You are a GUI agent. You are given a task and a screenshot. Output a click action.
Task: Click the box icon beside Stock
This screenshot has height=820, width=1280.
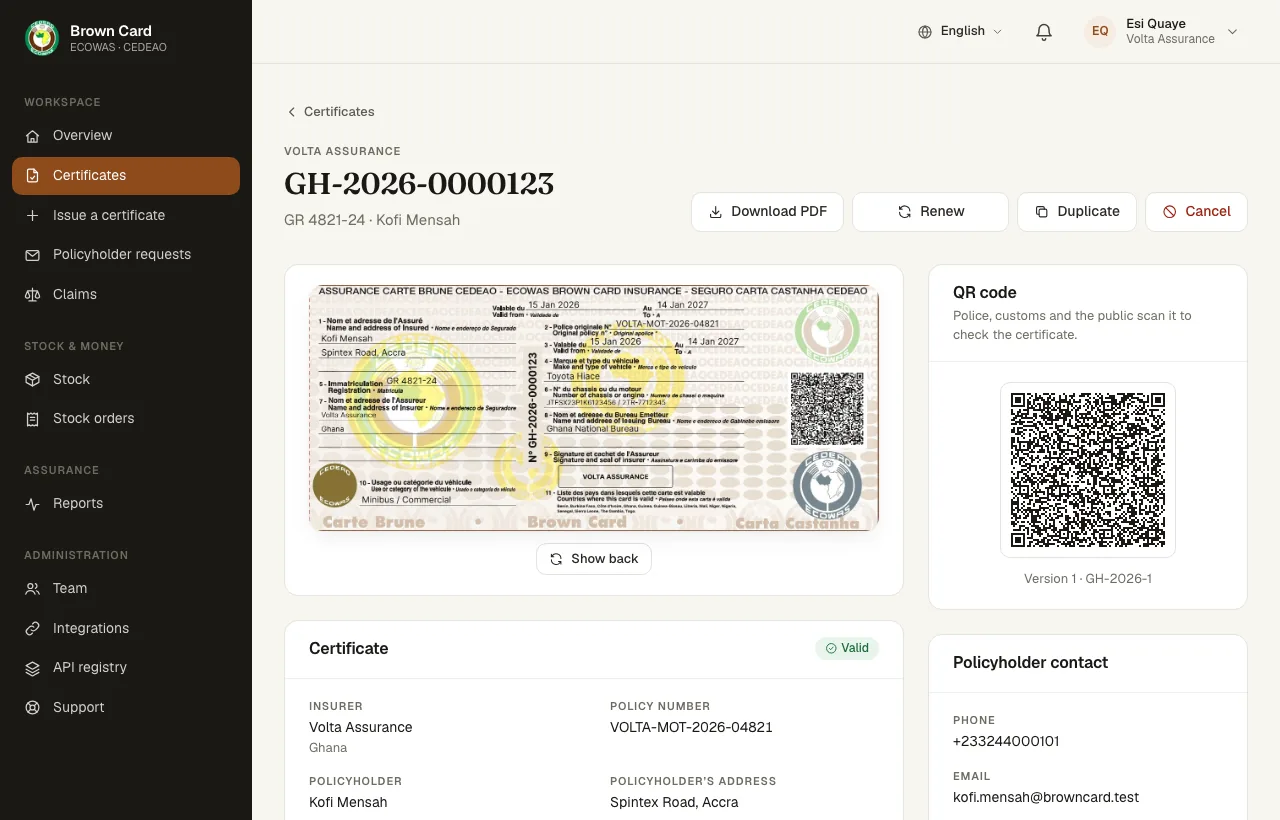(33, 380)
